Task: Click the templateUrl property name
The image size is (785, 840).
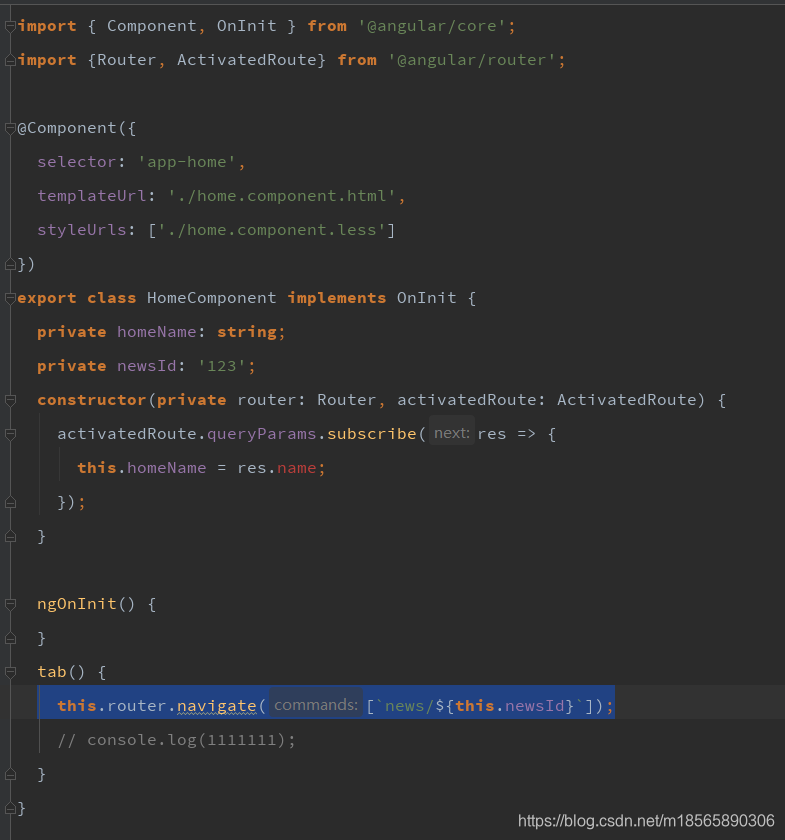Action: tap(92, 196)
